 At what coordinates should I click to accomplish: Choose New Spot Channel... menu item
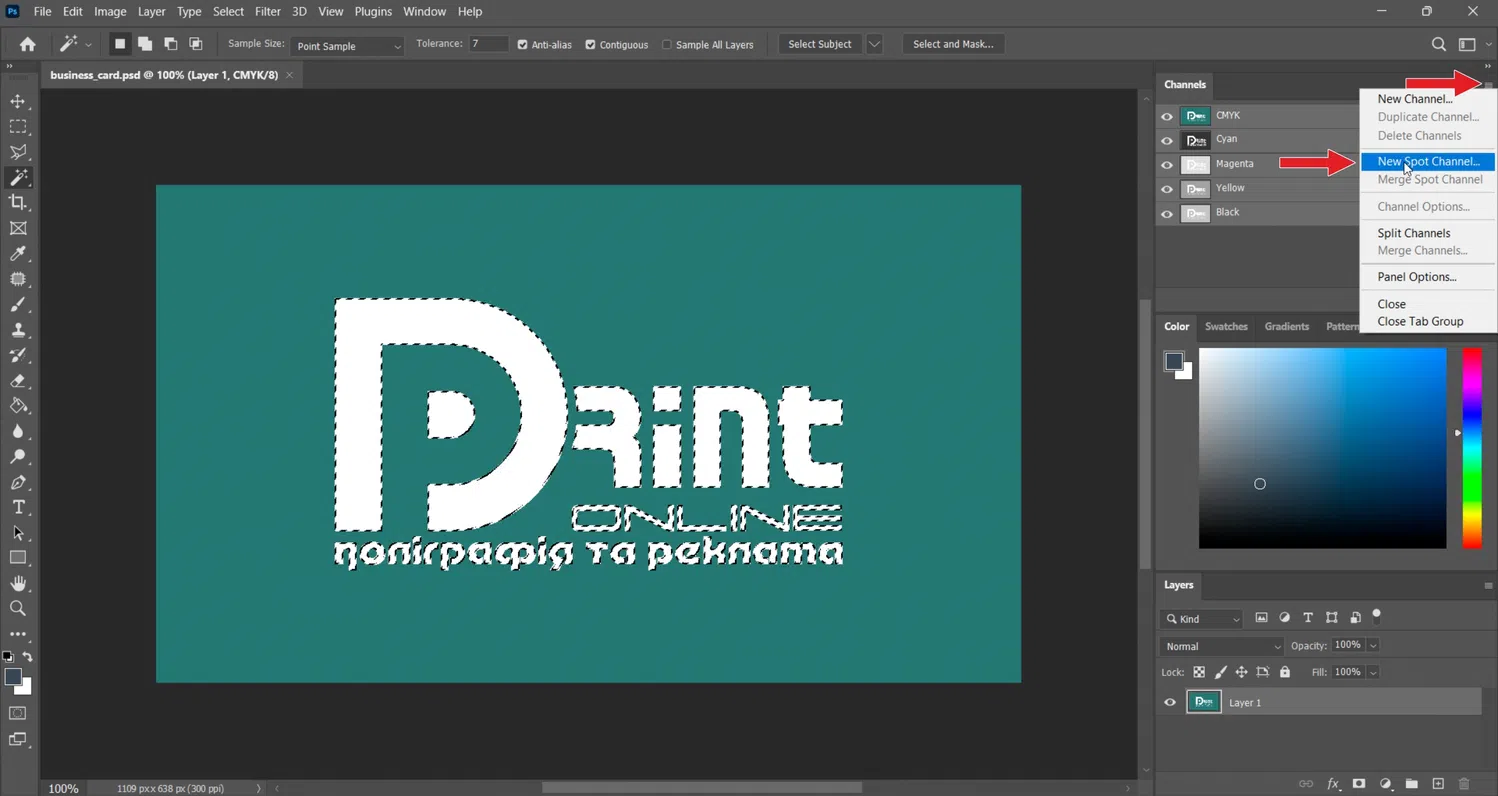coord(1428,161)
